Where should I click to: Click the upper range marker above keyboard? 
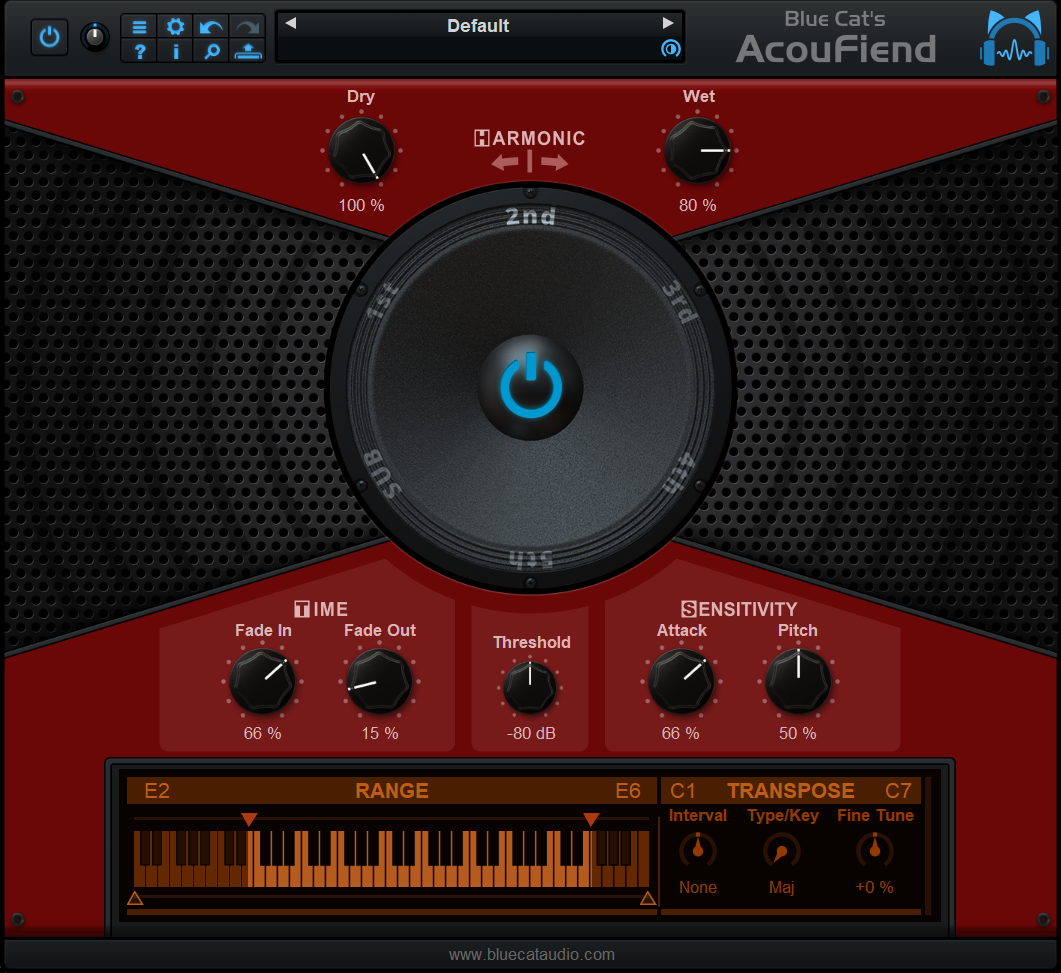coord(591,819)
